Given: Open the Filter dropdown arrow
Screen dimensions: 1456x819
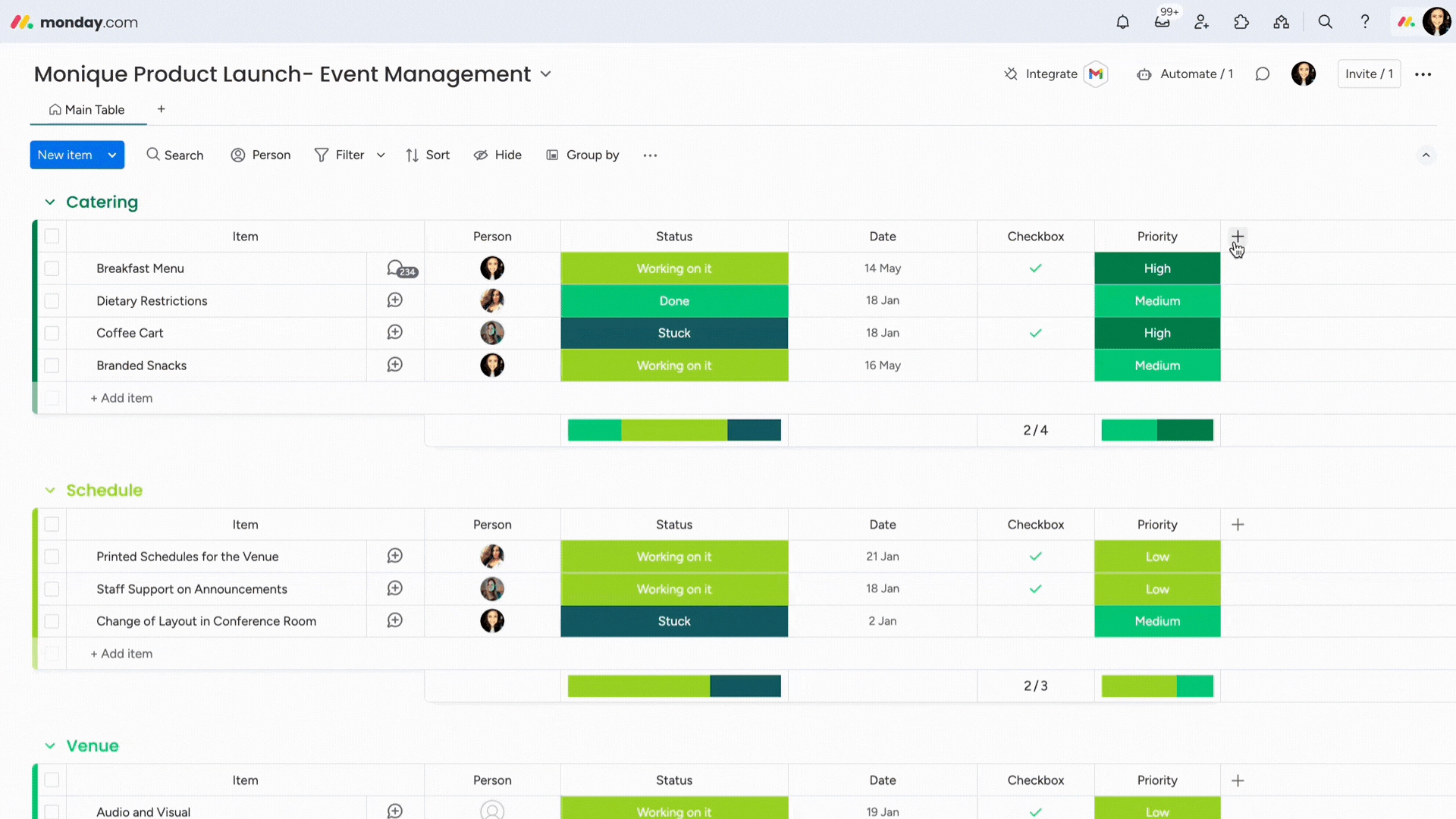Looking at the screenshot, I should tap(381, 155).
